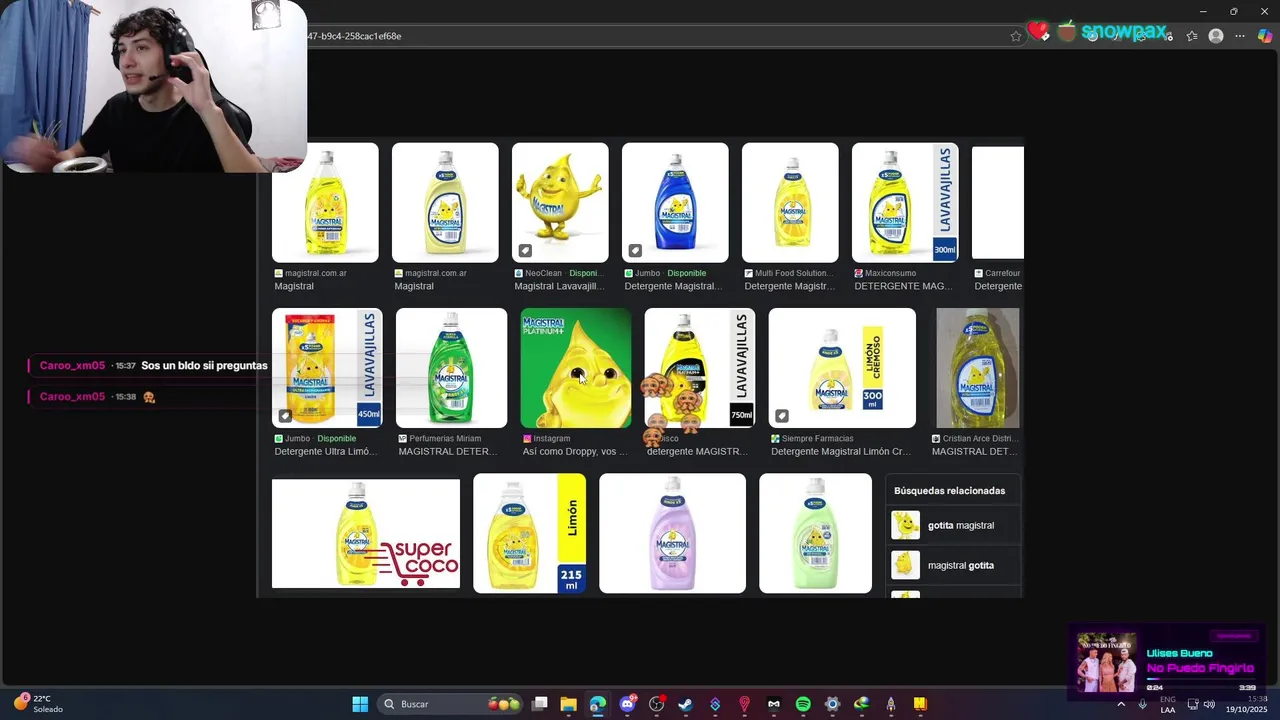Click Caroo_xm05's 'Sos un bldo' chat message

click(204, 366)
